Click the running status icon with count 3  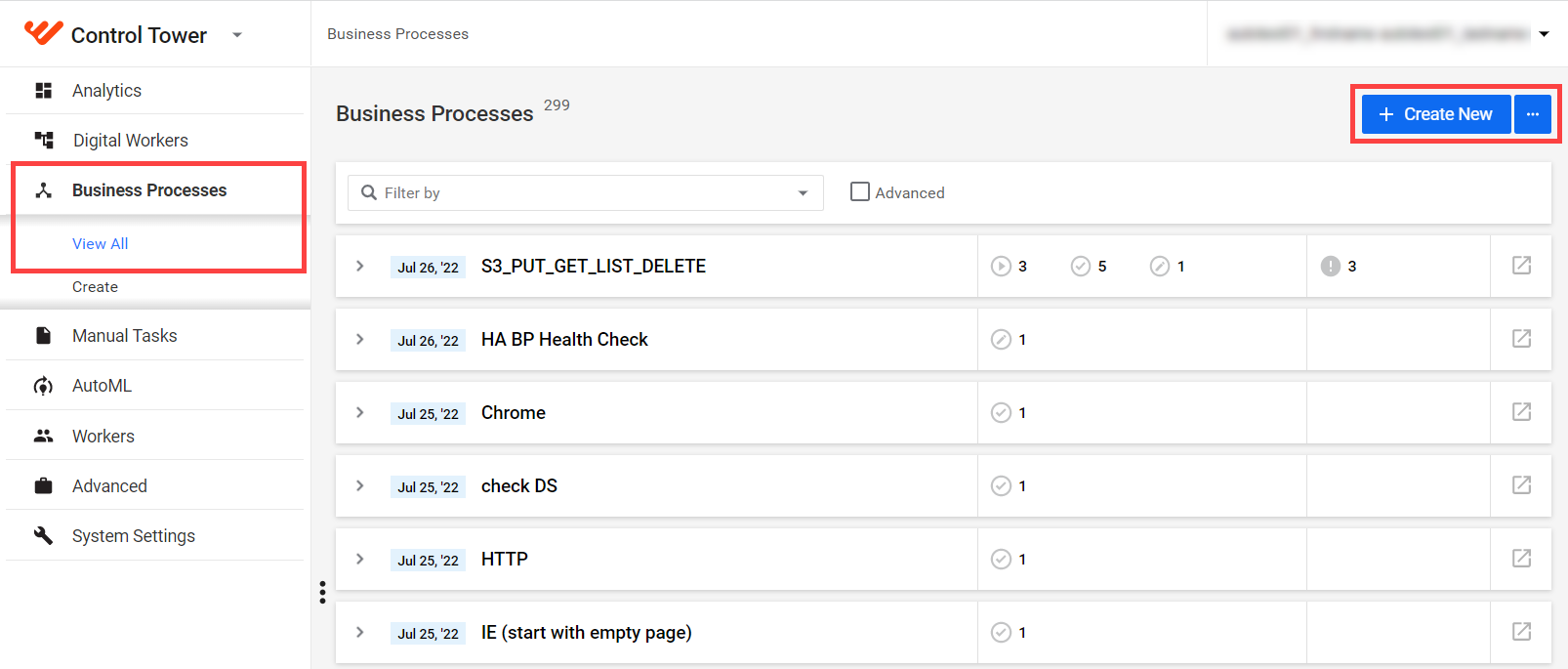[1001, 266]
